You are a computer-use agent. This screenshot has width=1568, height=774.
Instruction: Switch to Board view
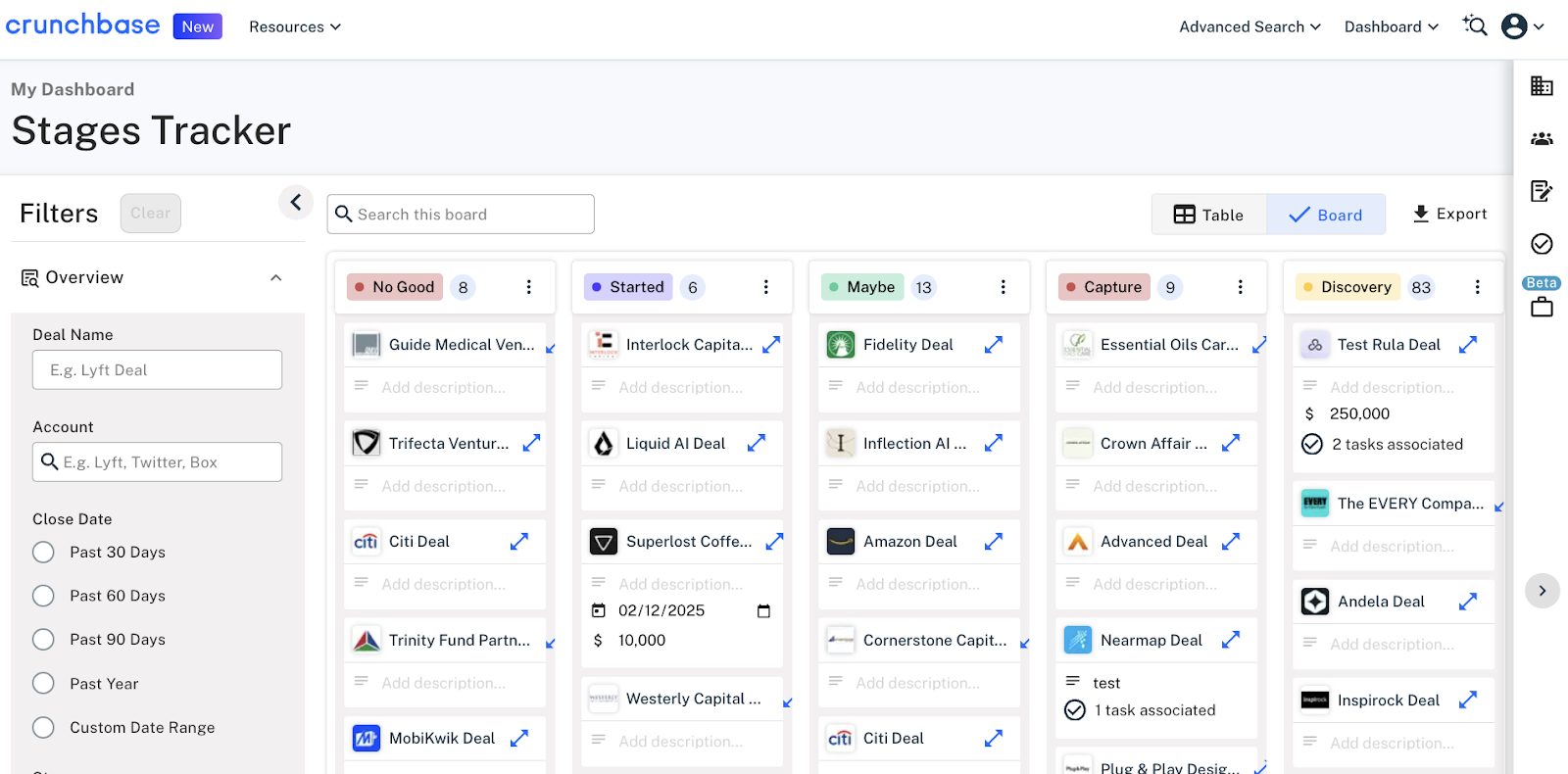point(1326,215)
